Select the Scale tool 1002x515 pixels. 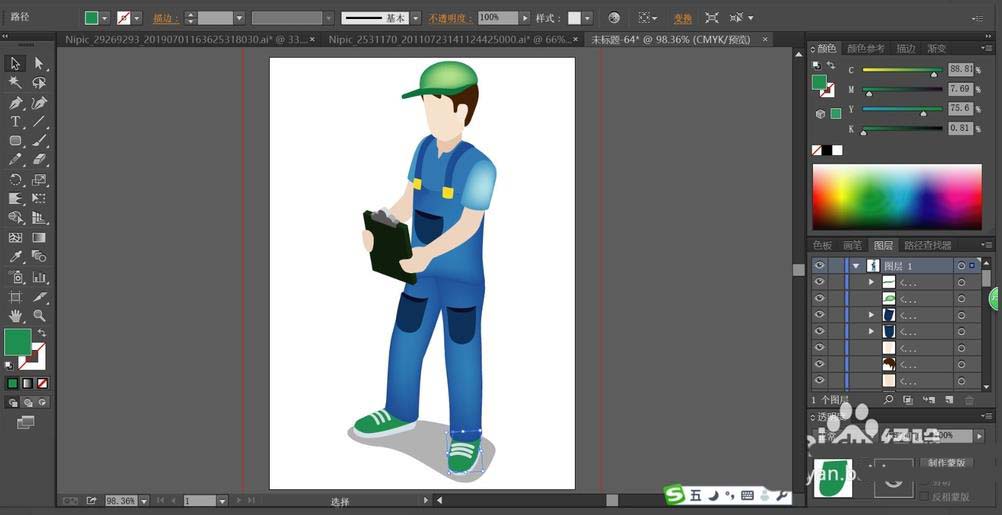click(x=39, y=180)
